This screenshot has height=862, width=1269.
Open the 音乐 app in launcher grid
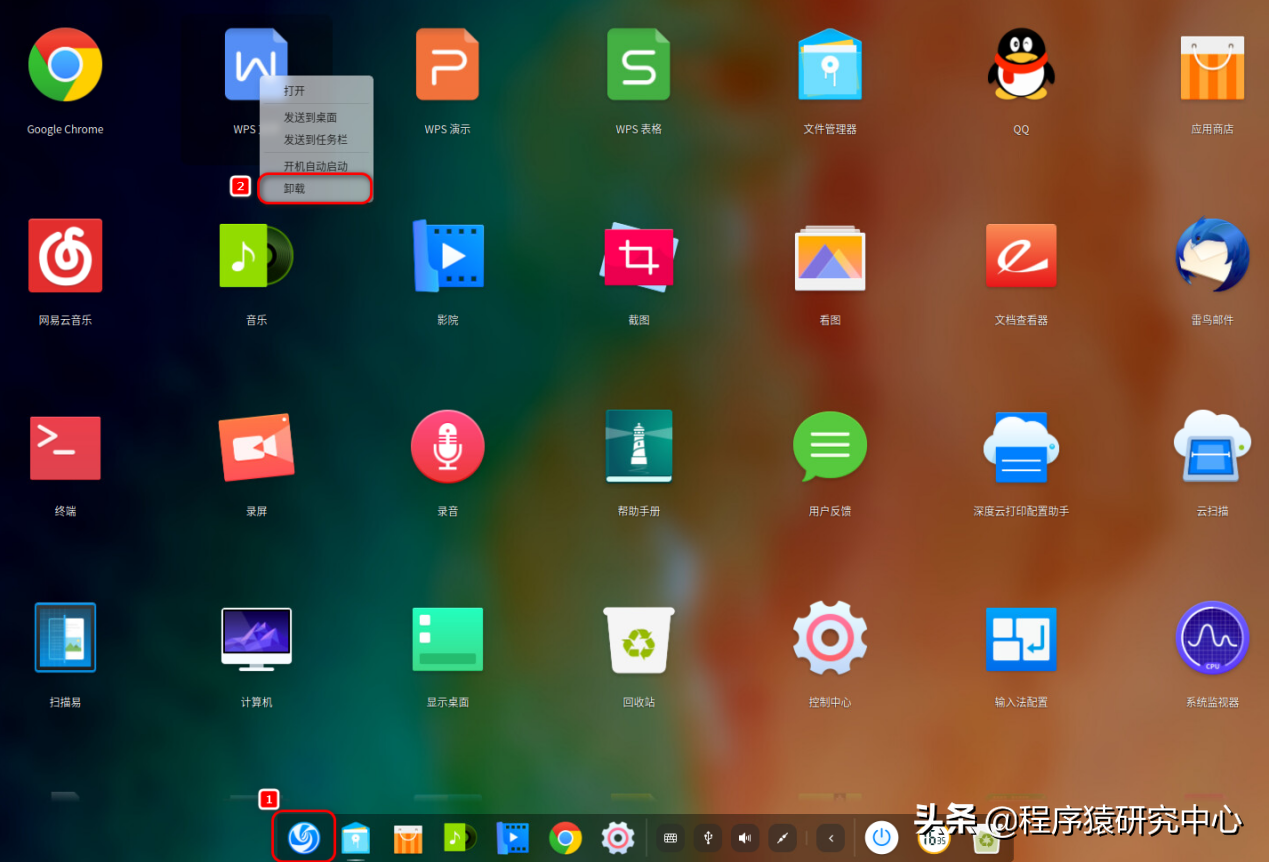[x=256, y=255]
